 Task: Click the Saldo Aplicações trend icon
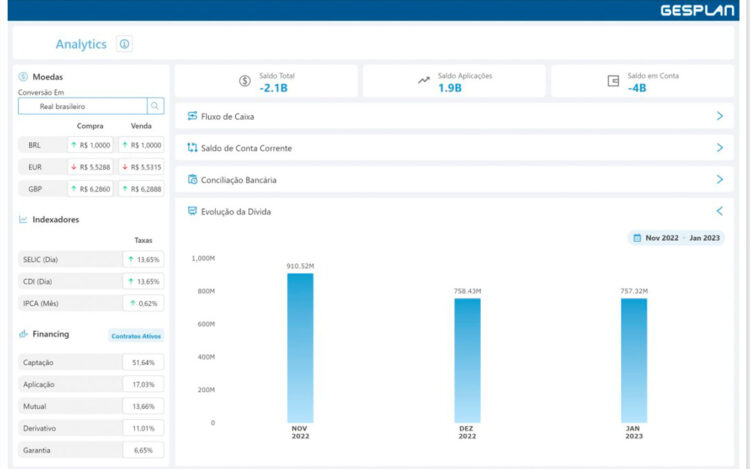tap(424, 81)
